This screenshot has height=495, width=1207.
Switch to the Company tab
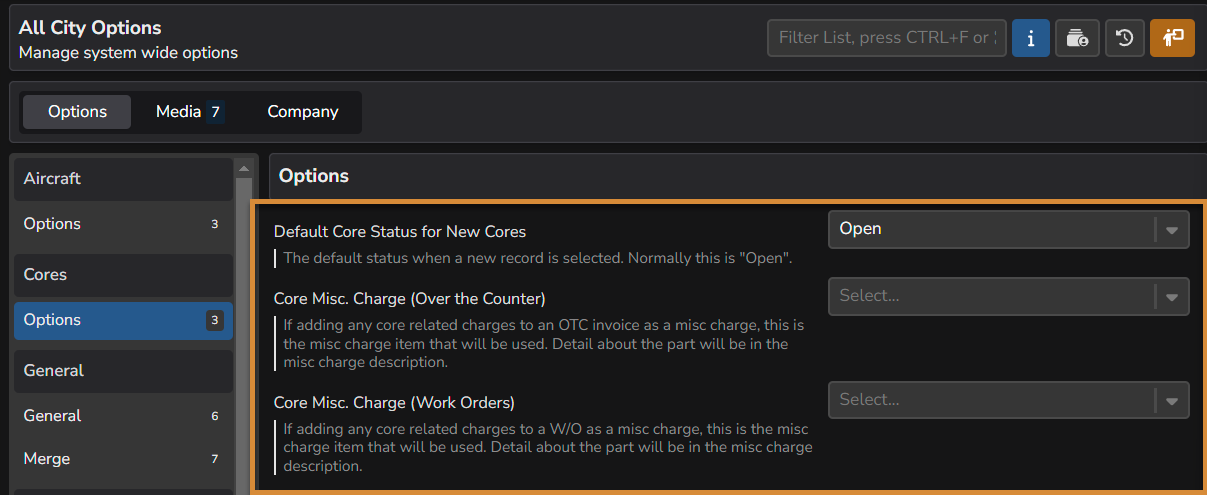pos(302,112)
